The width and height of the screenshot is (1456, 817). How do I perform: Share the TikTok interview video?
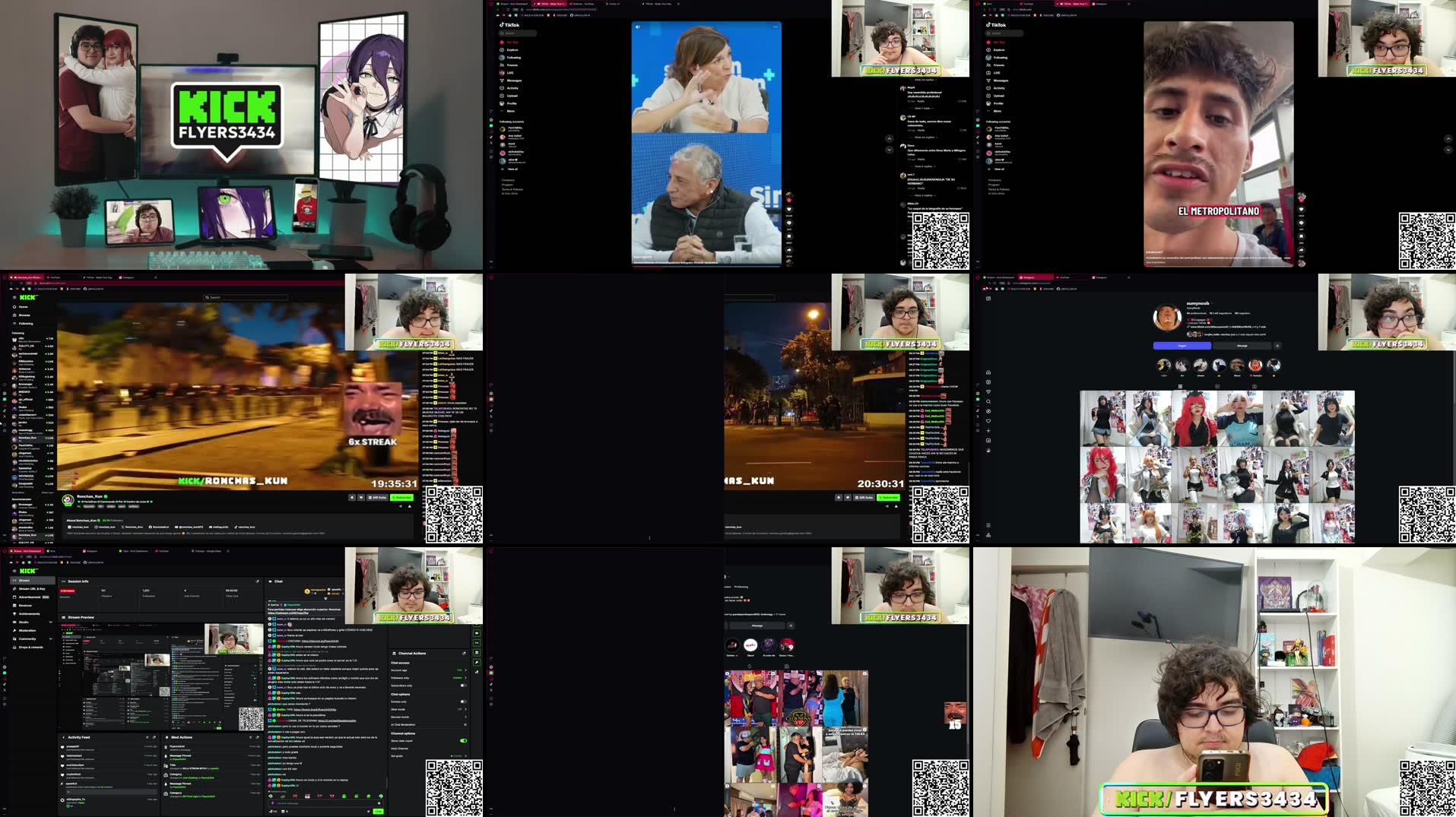(x=789, y=250)
